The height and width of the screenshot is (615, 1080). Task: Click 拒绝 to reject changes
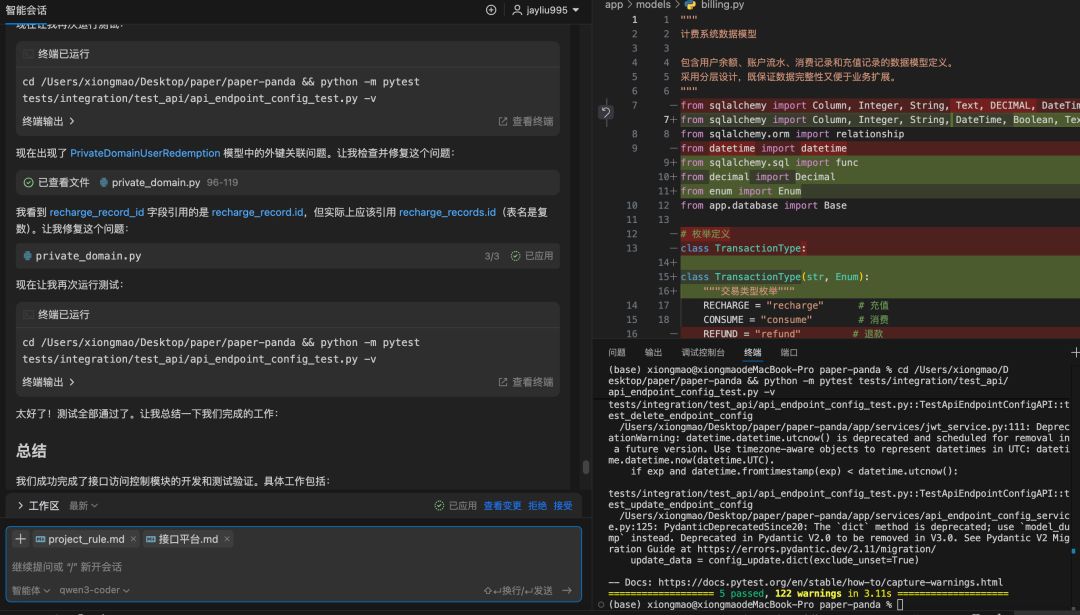(x=537, y=505)
